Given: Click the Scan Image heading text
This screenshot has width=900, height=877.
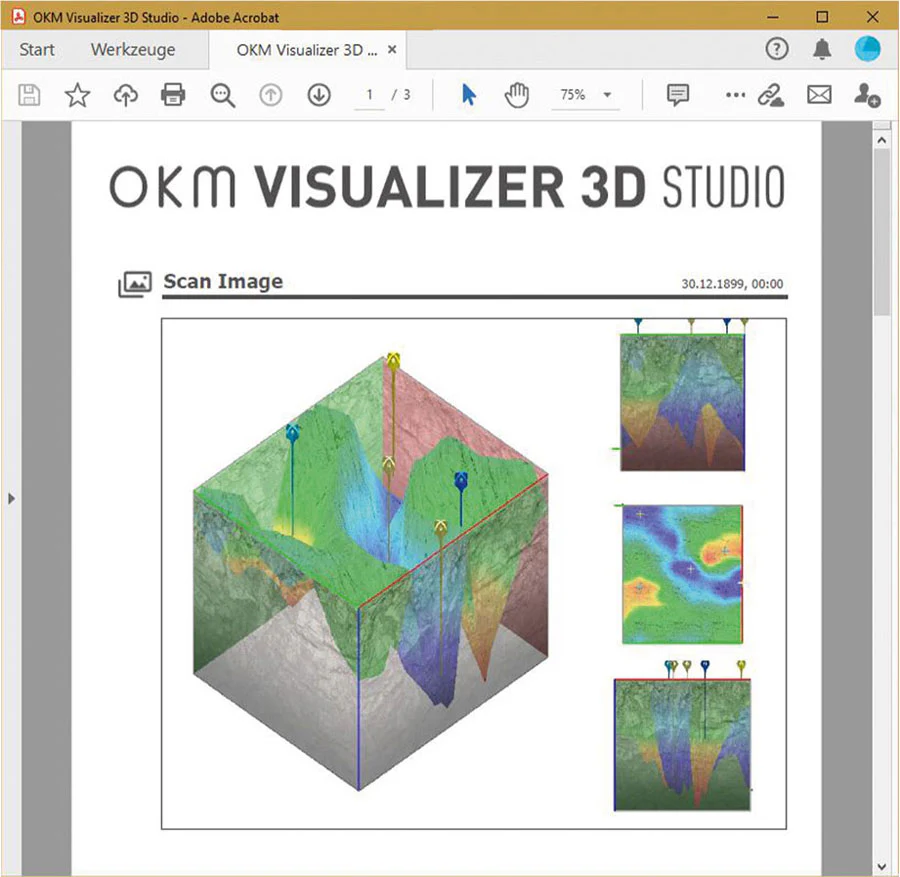Looking at the screenshot, I should (223, 281).
